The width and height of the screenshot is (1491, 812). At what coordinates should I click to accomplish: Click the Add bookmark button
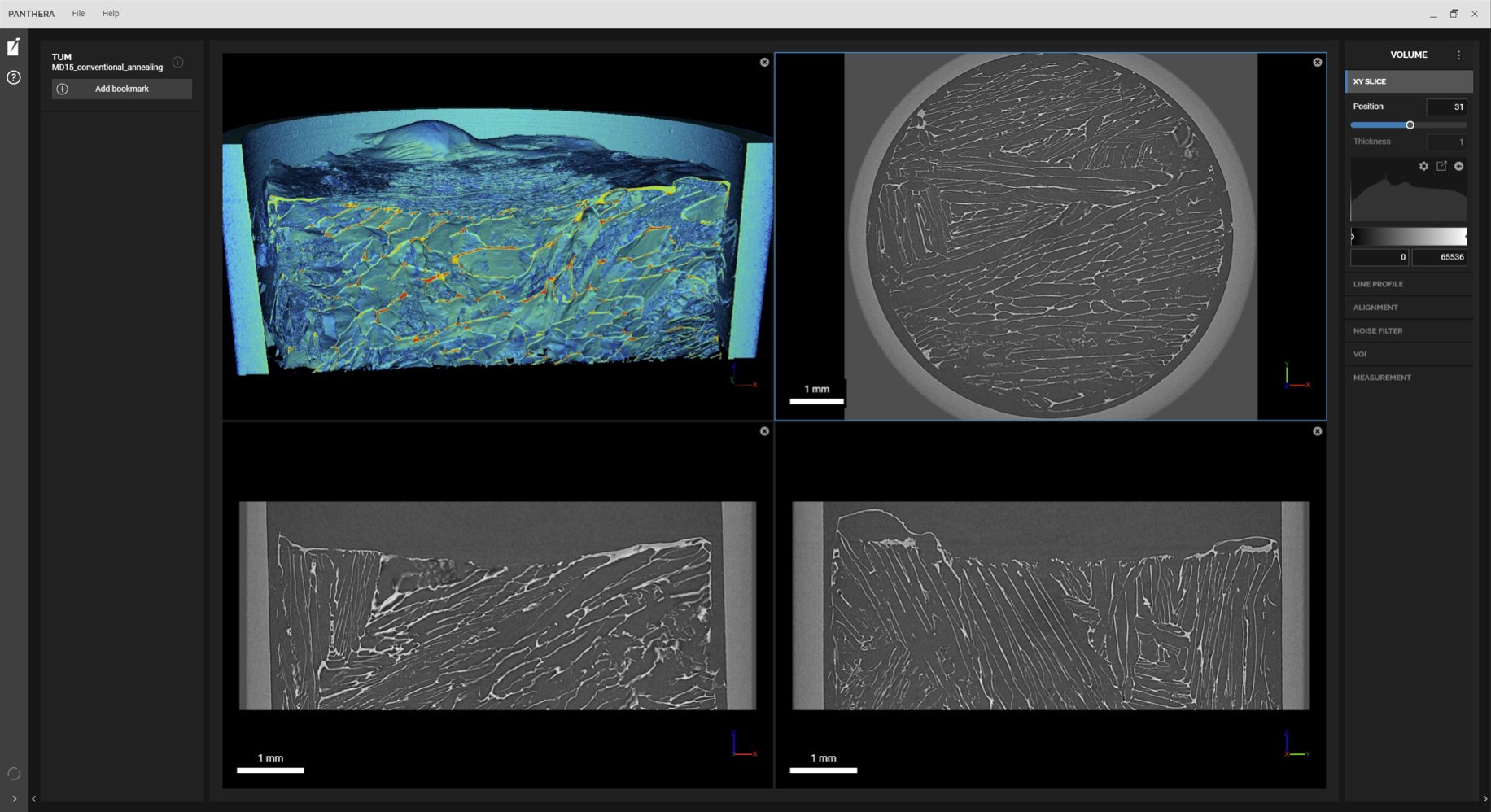pyautogui.click(x=120, y=89)
